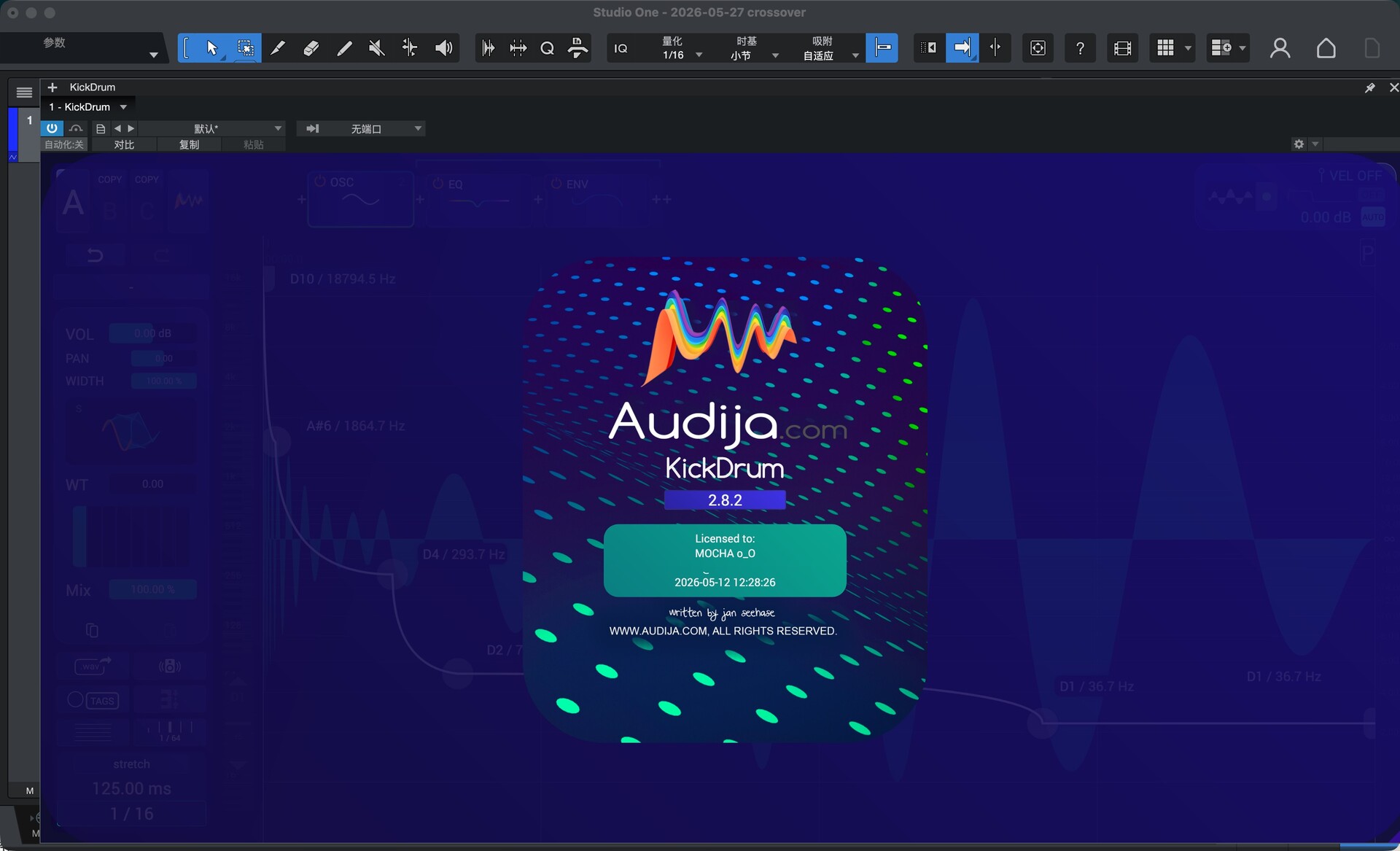Click the 2.8.2 version badge

[x=725, y=500]
